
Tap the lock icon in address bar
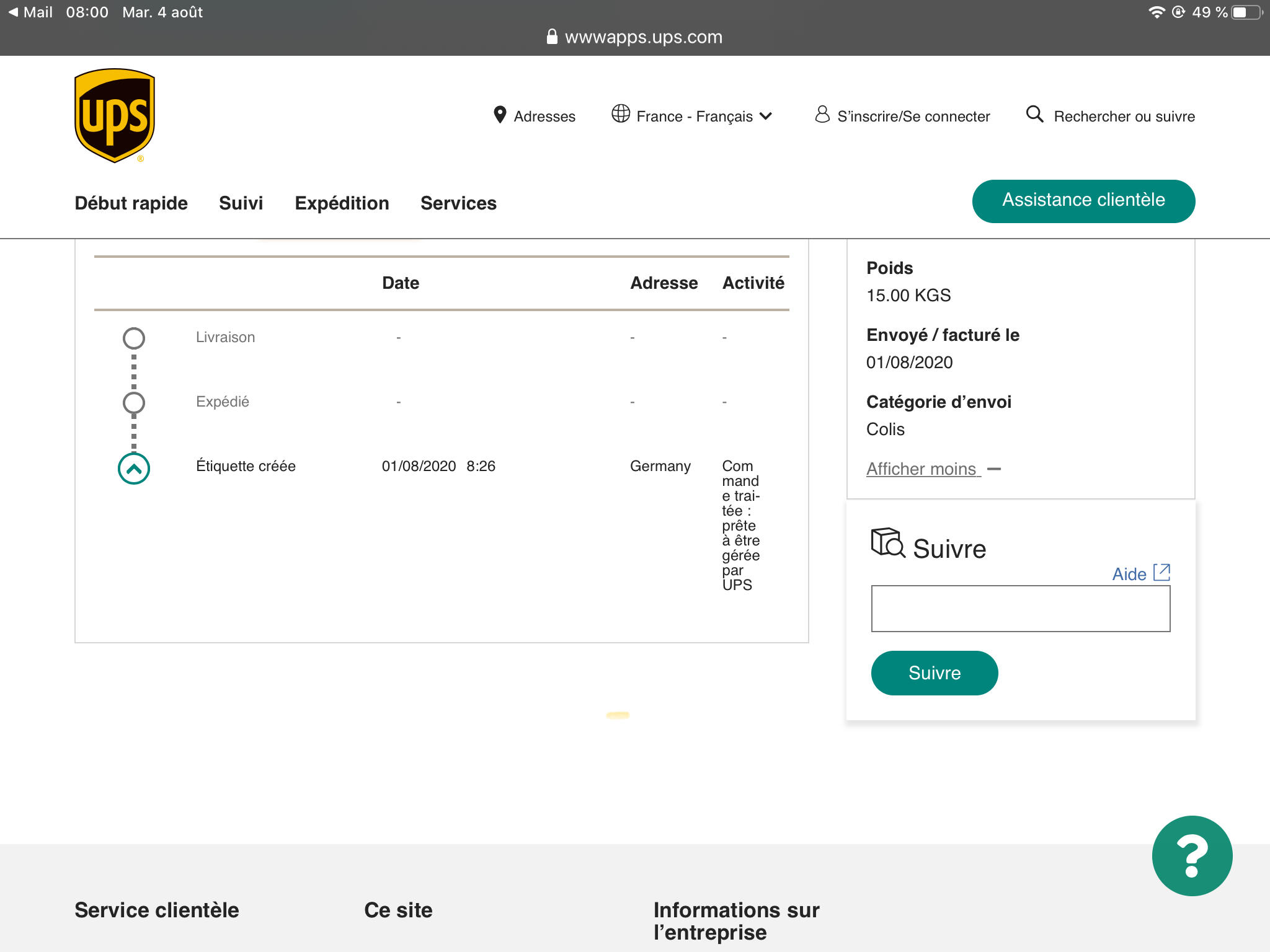click(x=552, y=37)
